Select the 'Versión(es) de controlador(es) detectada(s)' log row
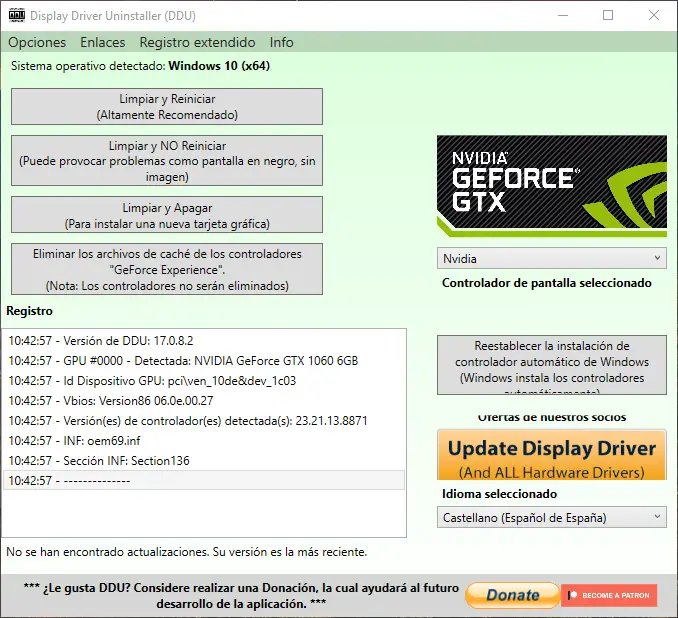The image size is (678, 618). point(204,420)
